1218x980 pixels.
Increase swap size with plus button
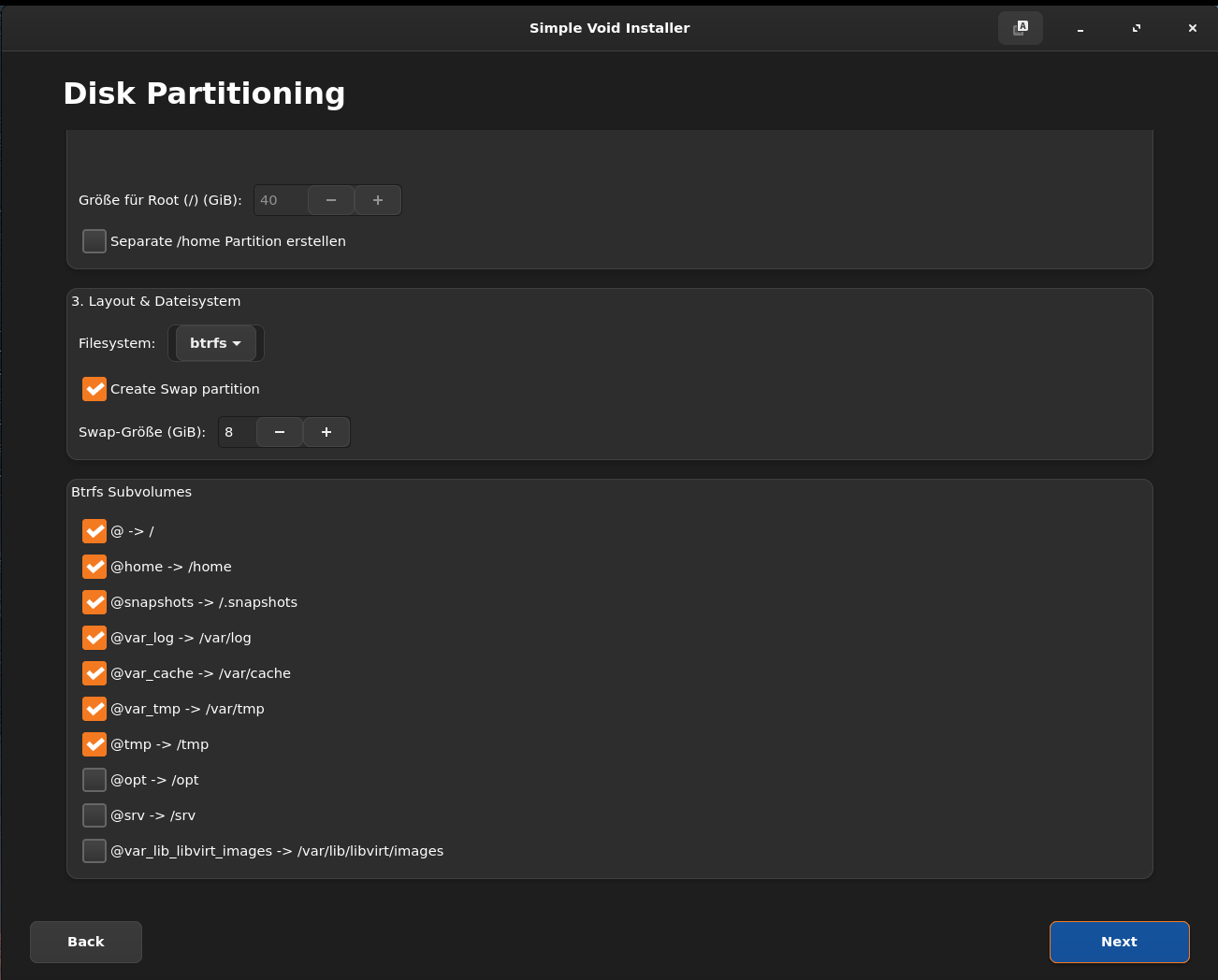coord(326,432)
